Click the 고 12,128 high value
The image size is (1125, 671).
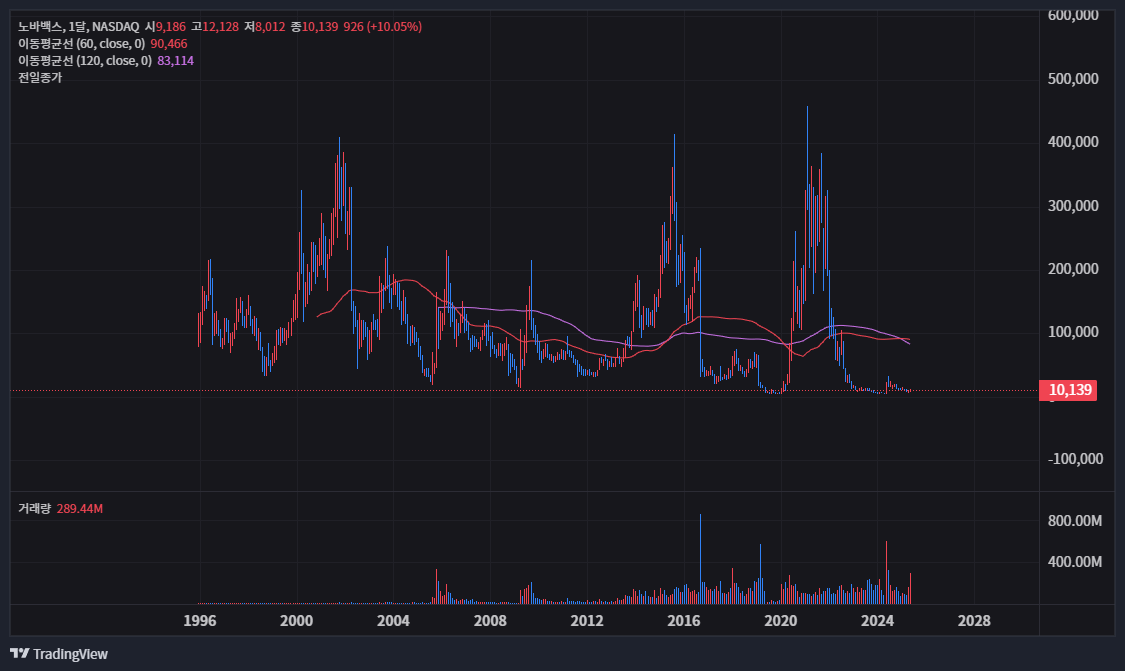click(215, 27)
